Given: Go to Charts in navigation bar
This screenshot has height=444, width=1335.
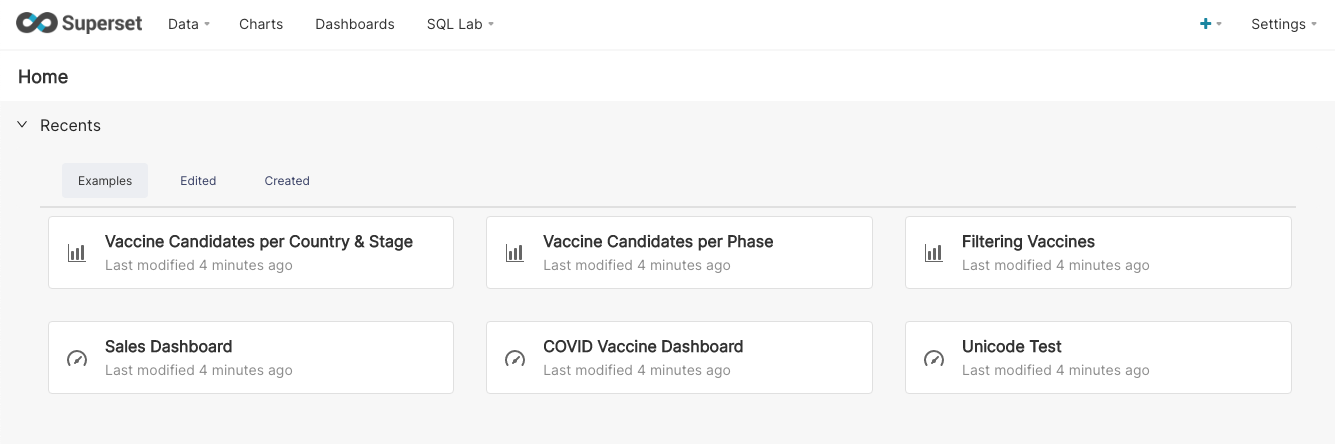Looking at the screenshot, I should 261,24.
